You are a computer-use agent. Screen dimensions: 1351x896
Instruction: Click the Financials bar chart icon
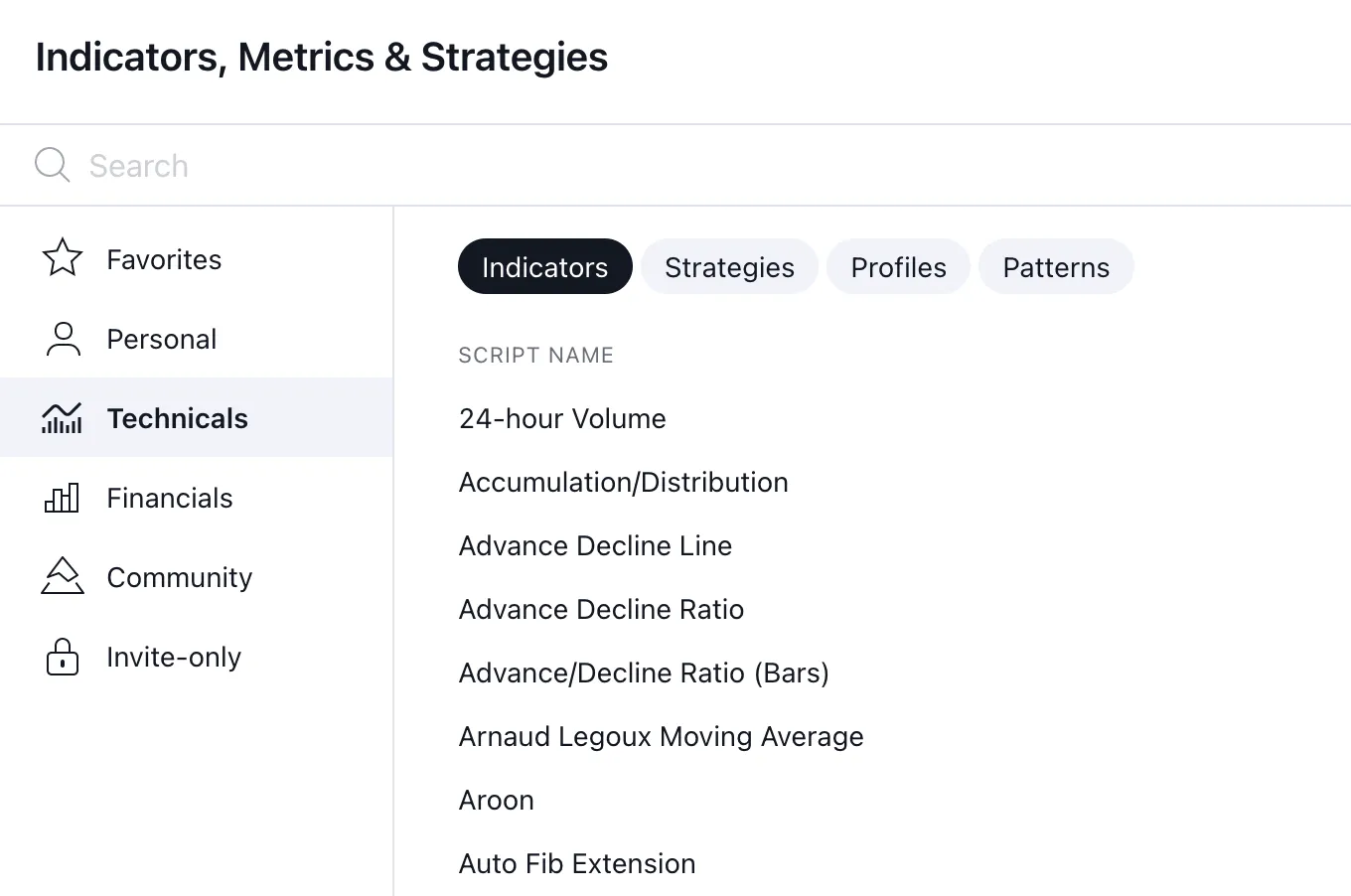(x=62, y=498)
